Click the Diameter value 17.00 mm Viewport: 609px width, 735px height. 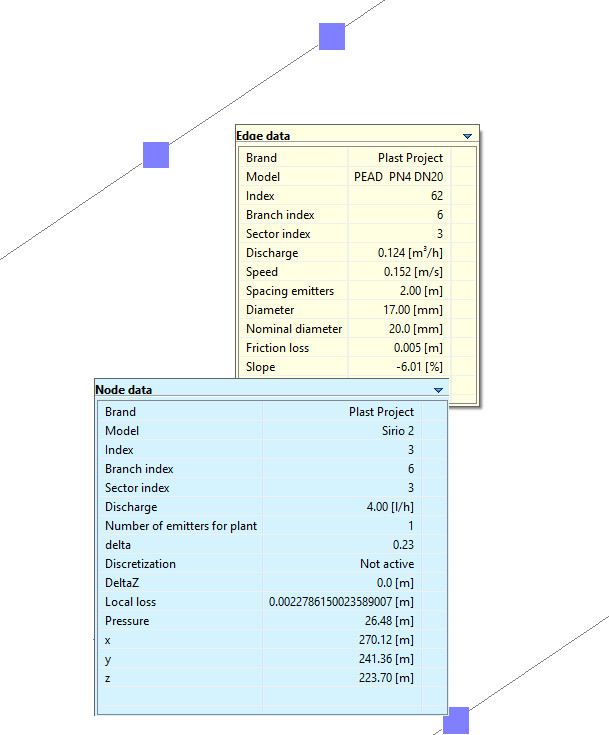pyautogui.click(x=412, y=310)
